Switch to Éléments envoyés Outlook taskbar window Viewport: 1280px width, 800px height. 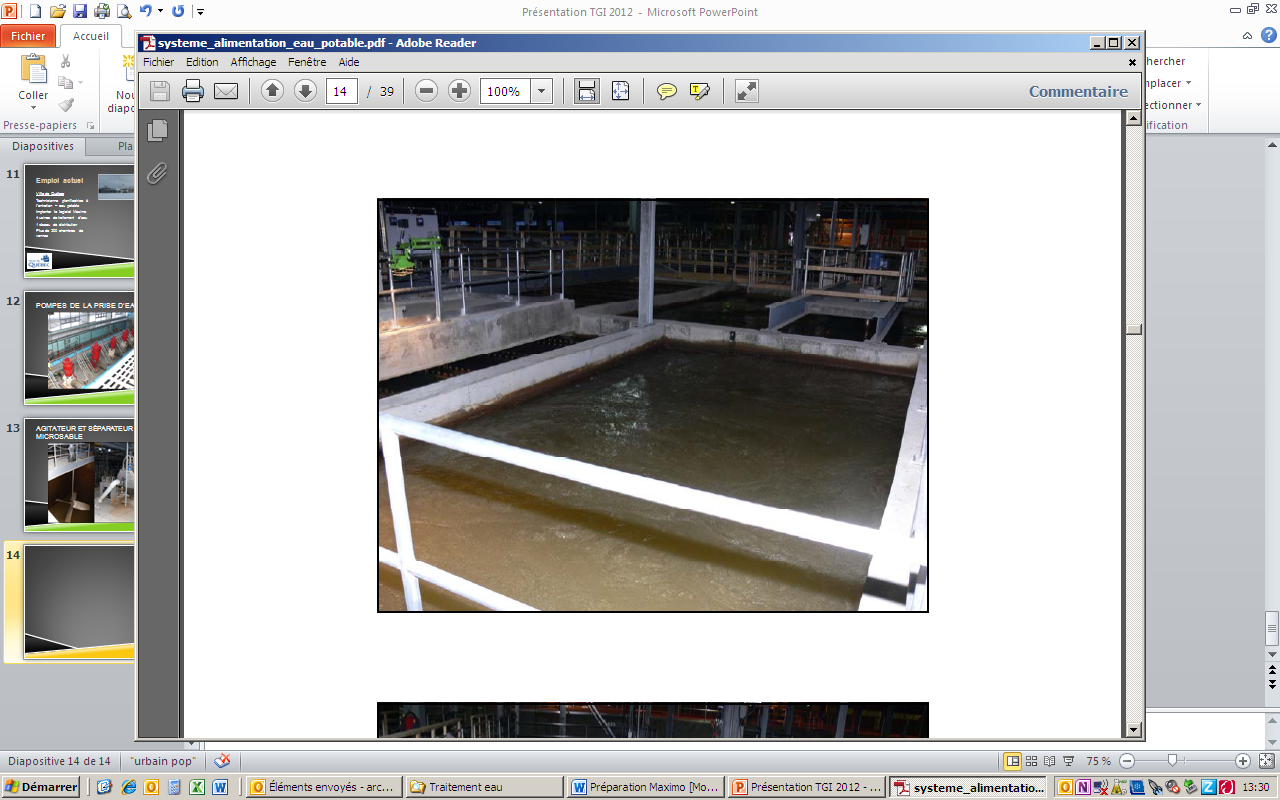click(323, 787)
